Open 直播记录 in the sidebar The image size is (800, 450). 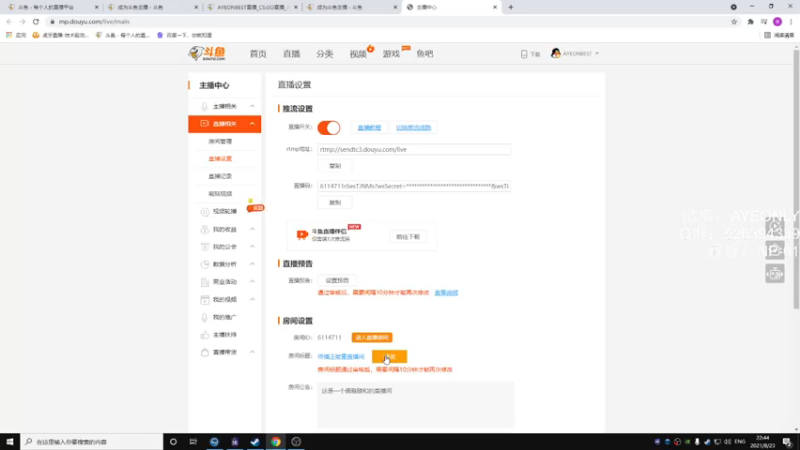coord(220,176)
